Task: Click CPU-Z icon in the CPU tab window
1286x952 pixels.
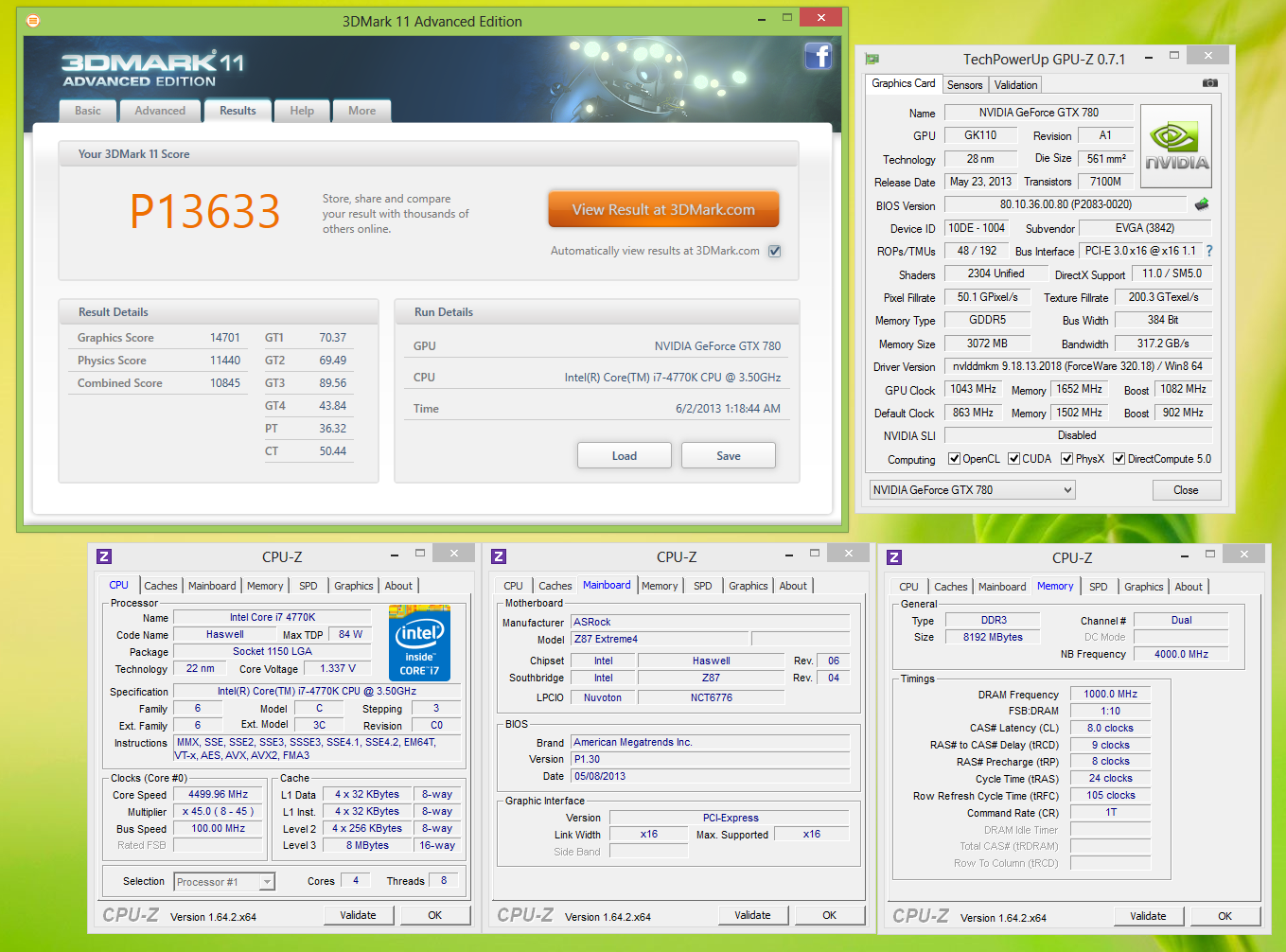Action: pos(105,556)
